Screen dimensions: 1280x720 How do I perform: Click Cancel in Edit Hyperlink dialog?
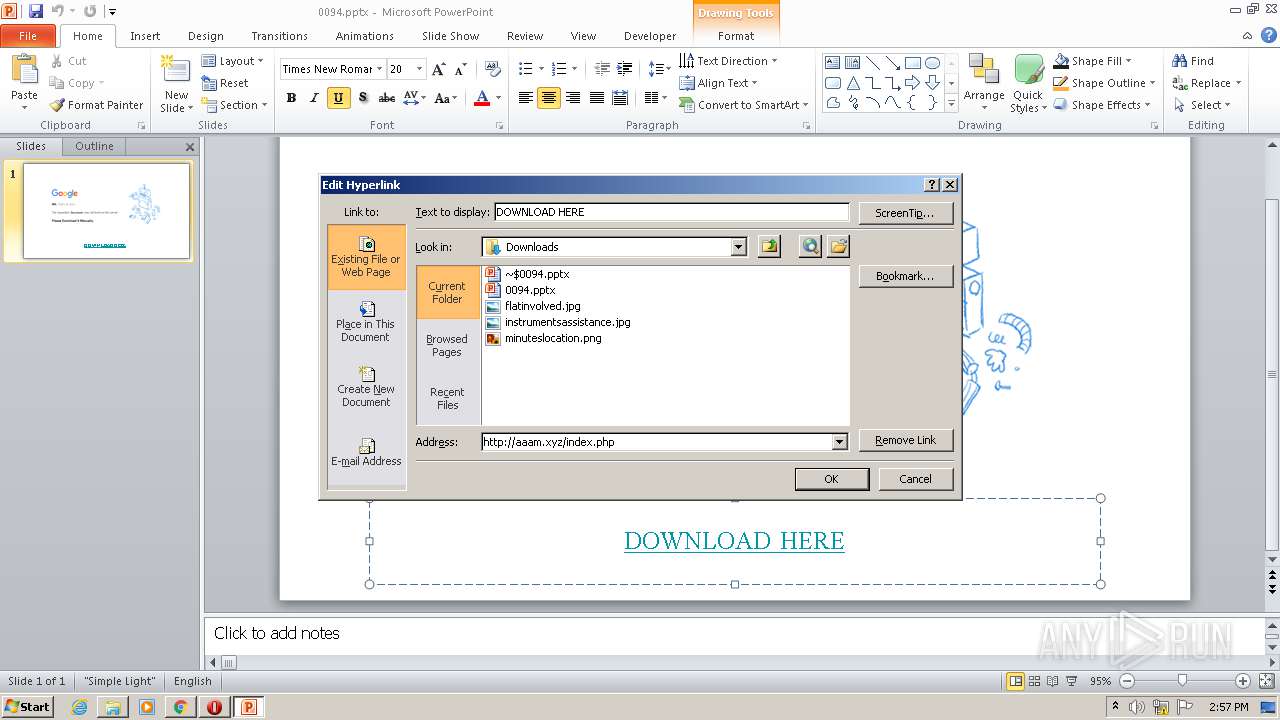915,479
